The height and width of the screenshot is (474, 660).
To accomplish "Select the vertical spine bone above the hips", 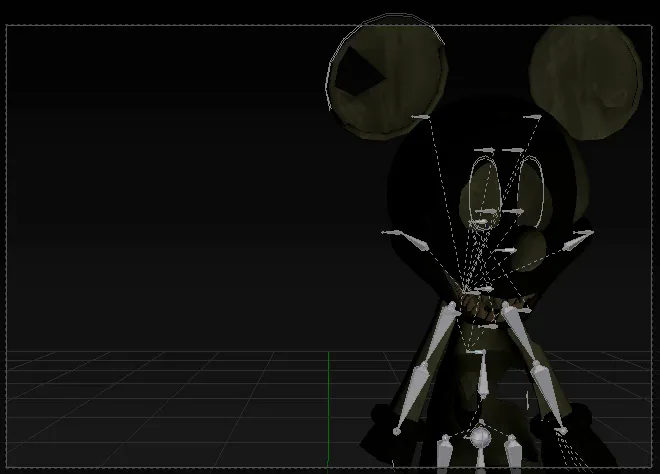I will point(482,374).
